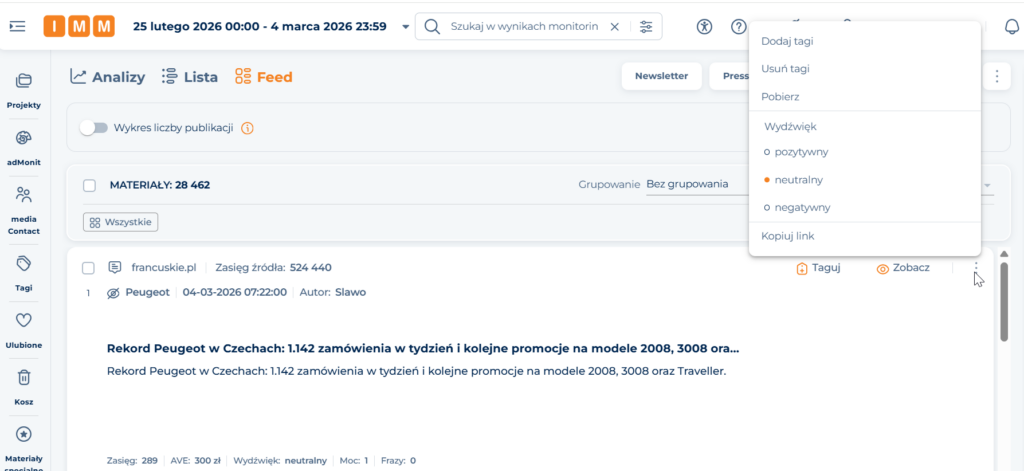
Task: Open the date range dropdown arrow
Action: [405, 27]
